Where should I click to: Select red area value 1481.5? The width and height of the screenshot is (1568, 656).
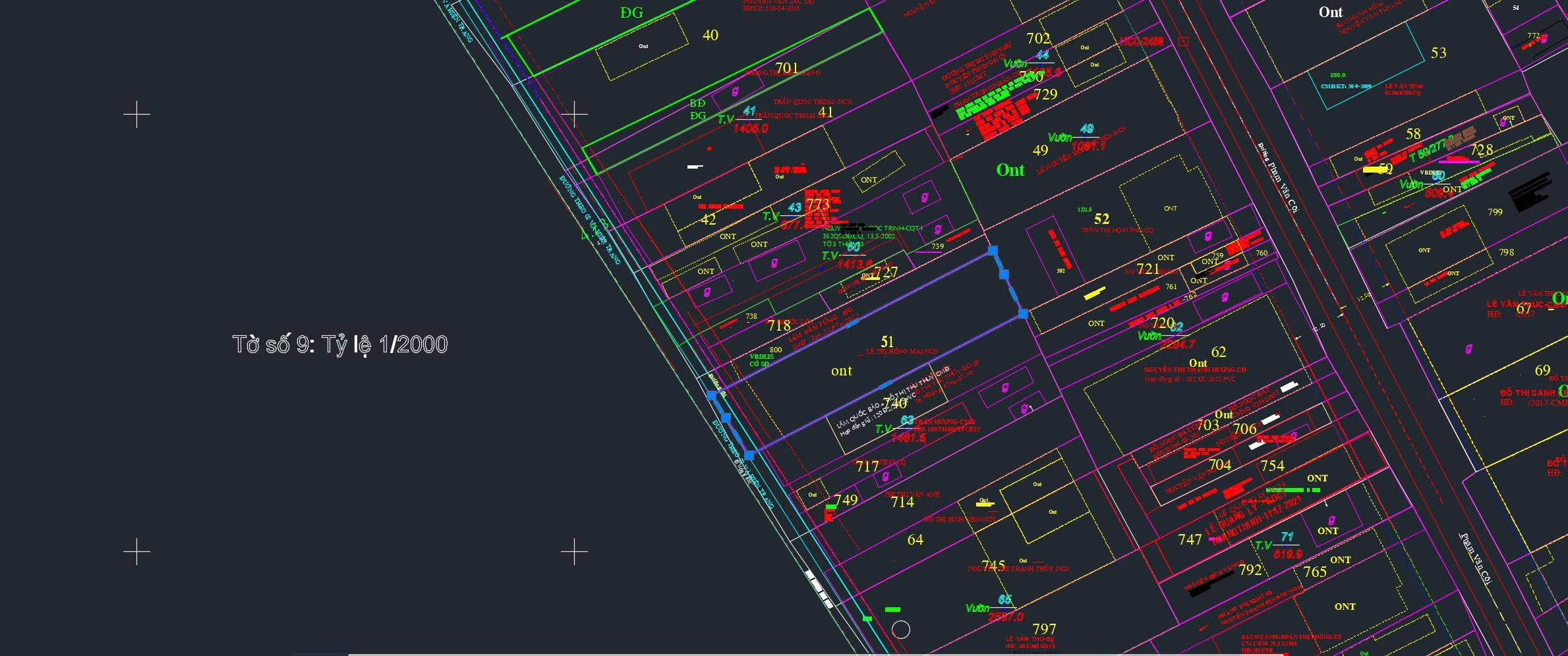pyautogui.click(x=908, y=437)
